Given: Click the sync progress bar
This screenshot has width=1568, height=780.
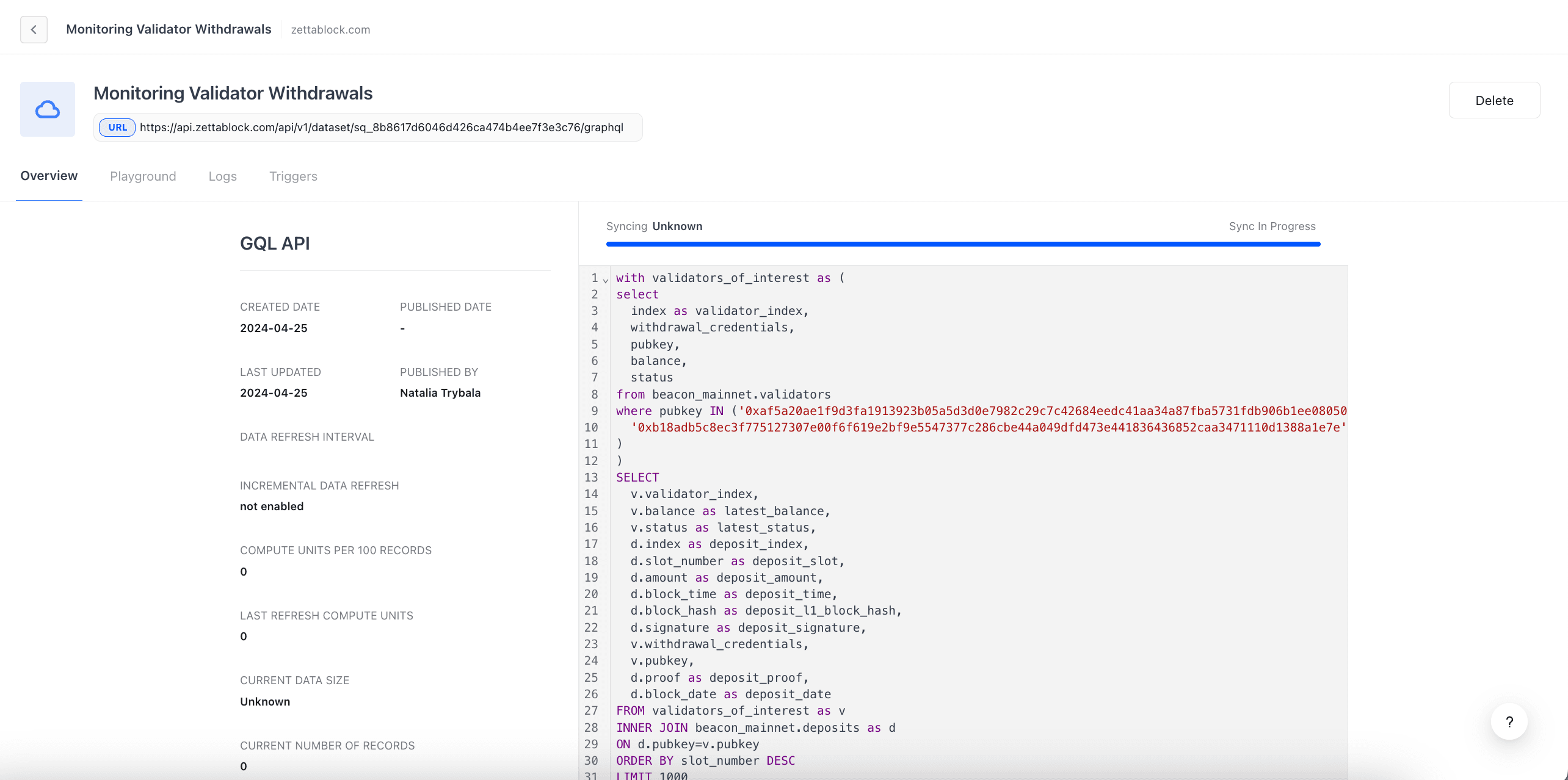Looking at the screenshot, I should coord(963,244).
